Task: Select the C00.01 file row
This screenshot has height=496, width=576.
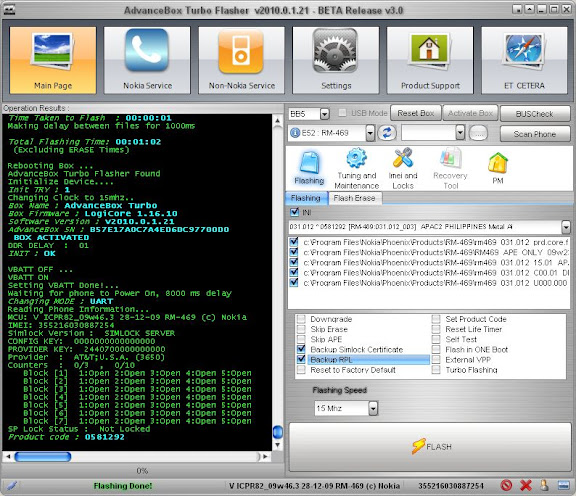Action: point(428,273)
